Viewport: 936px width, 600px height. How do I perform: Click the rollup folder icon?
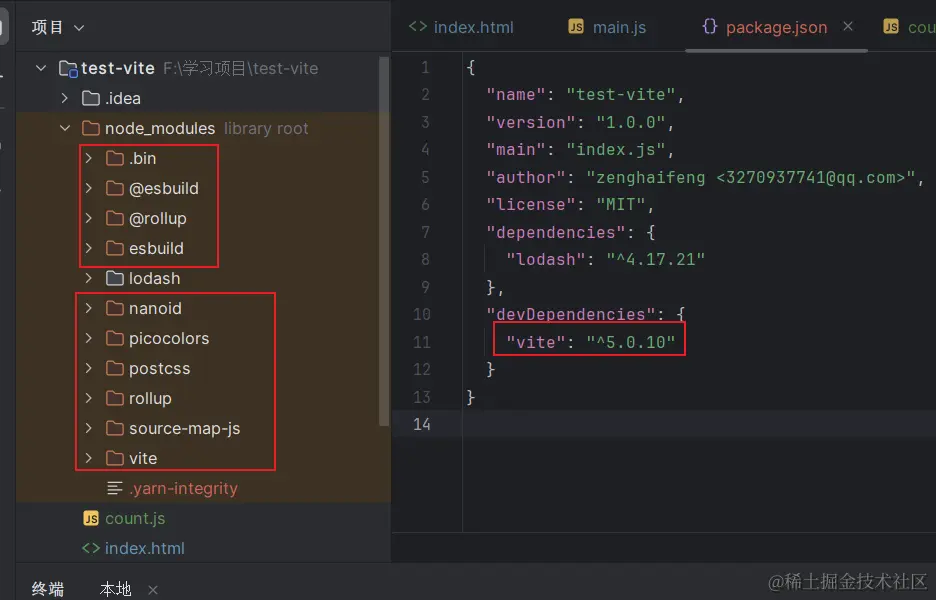[115, 398]
